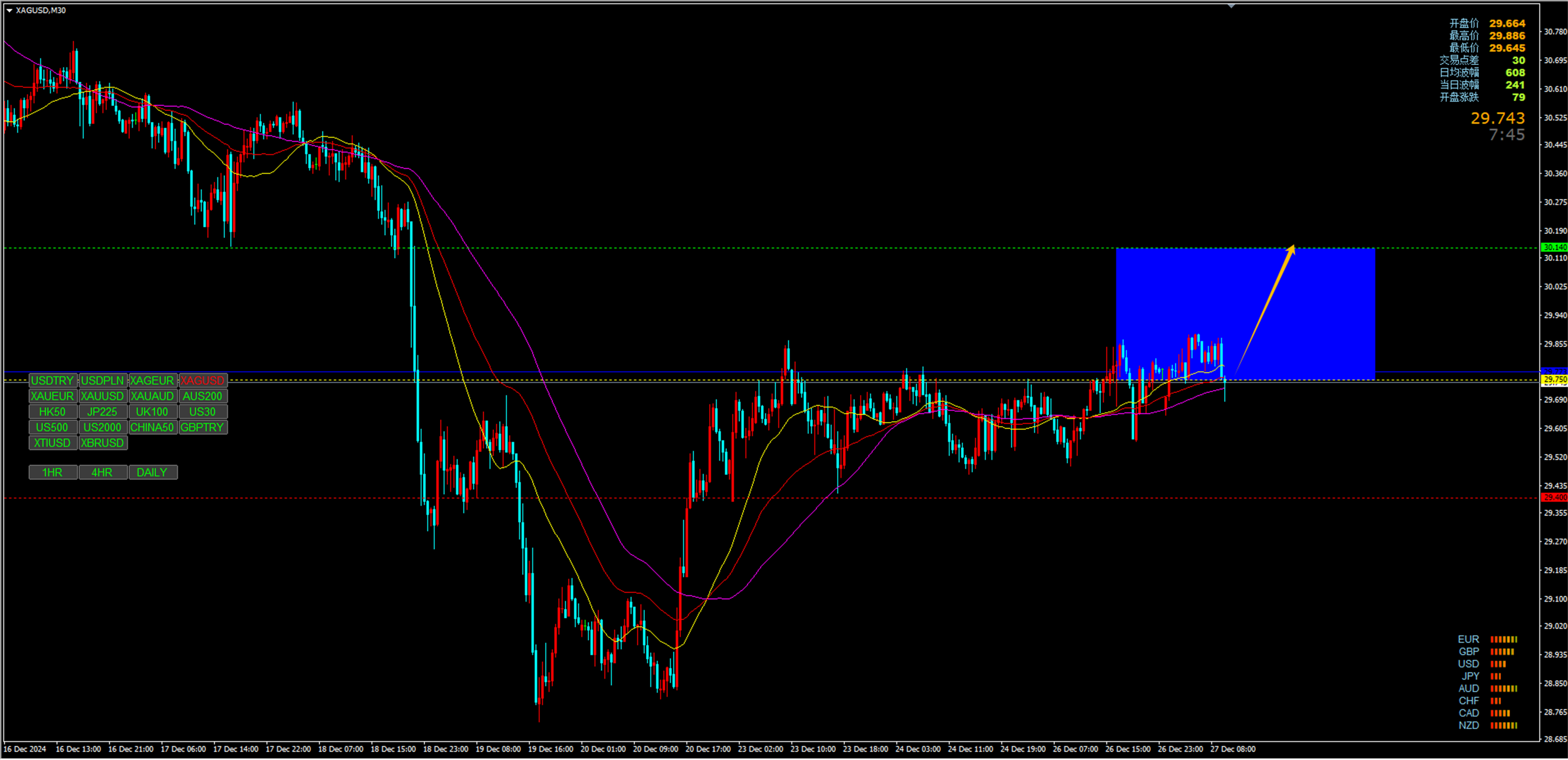Click the yellow 29.750 price label
This screenshot has width=1568, height=760.
[1554, 380]
